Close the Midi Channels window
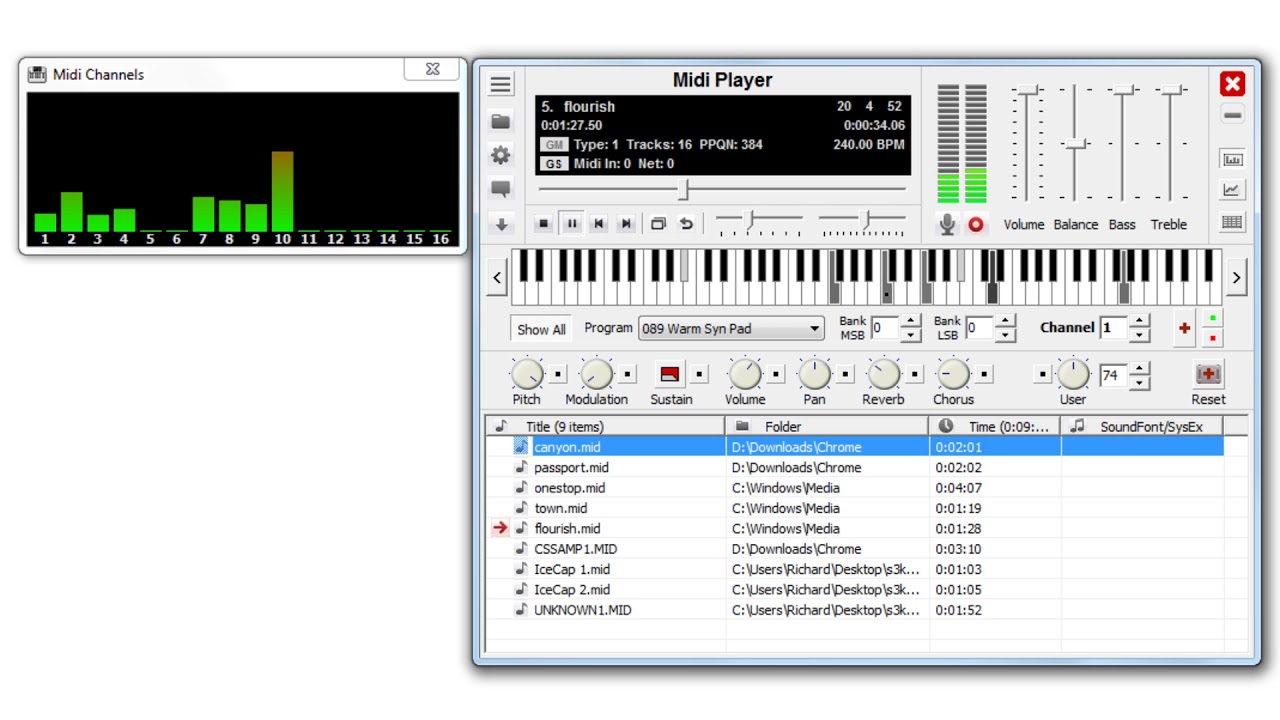The width and height of the screenshot is (1280, 720). click(x=432, y=69)
